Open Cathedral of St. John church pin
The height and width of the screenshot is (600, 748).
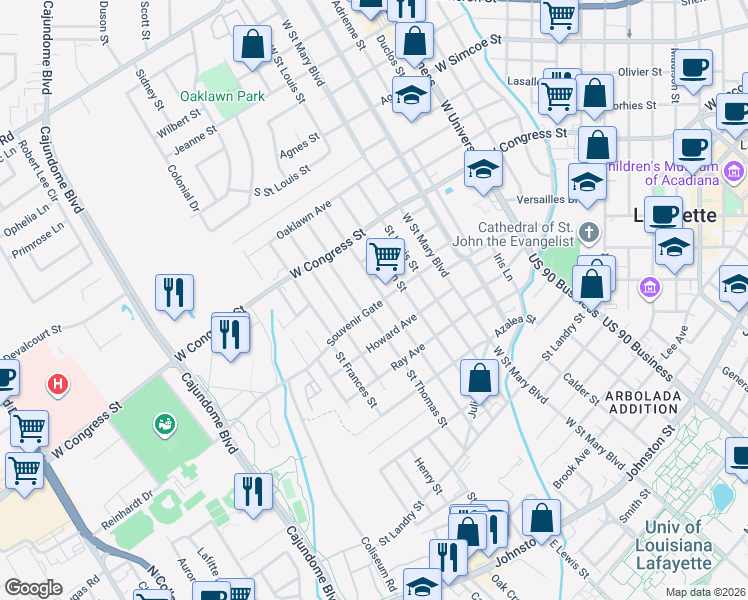point(589,233)
